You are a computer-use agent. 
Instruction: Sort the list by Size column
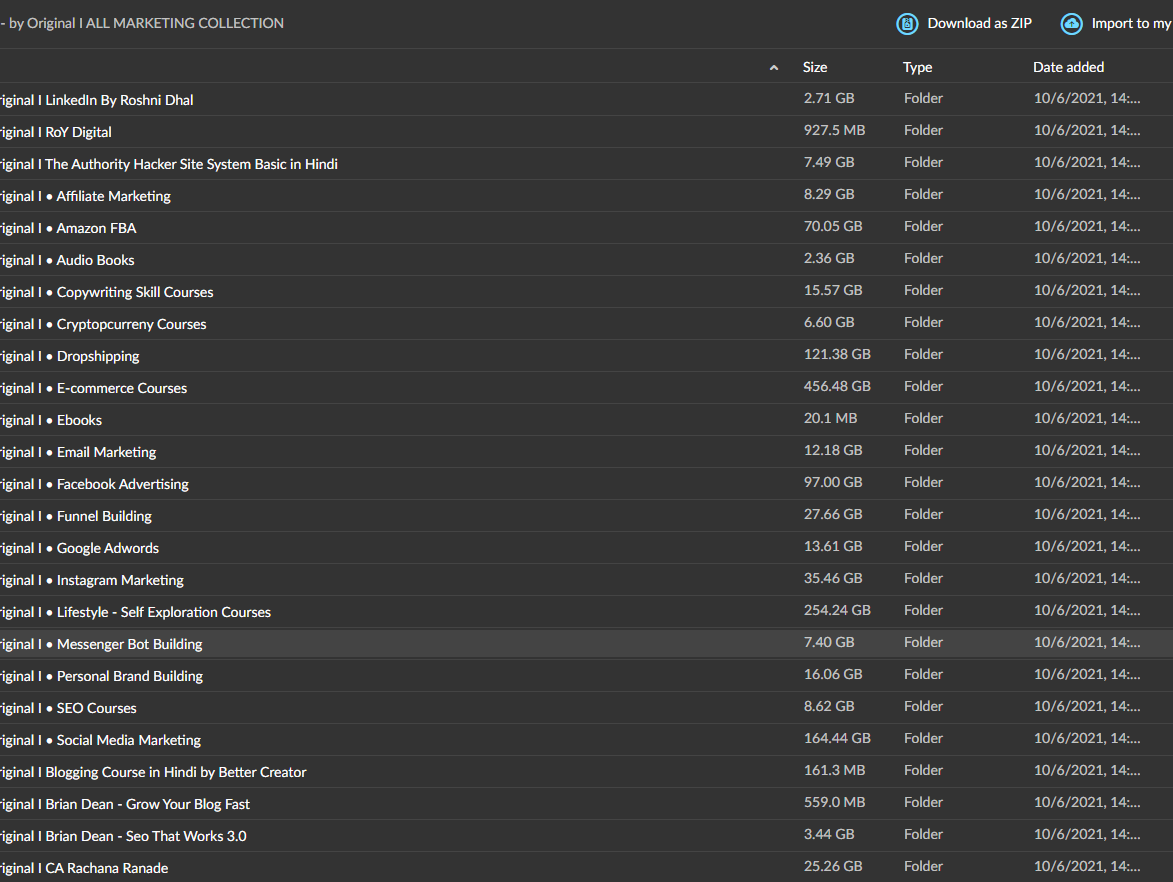815,67
